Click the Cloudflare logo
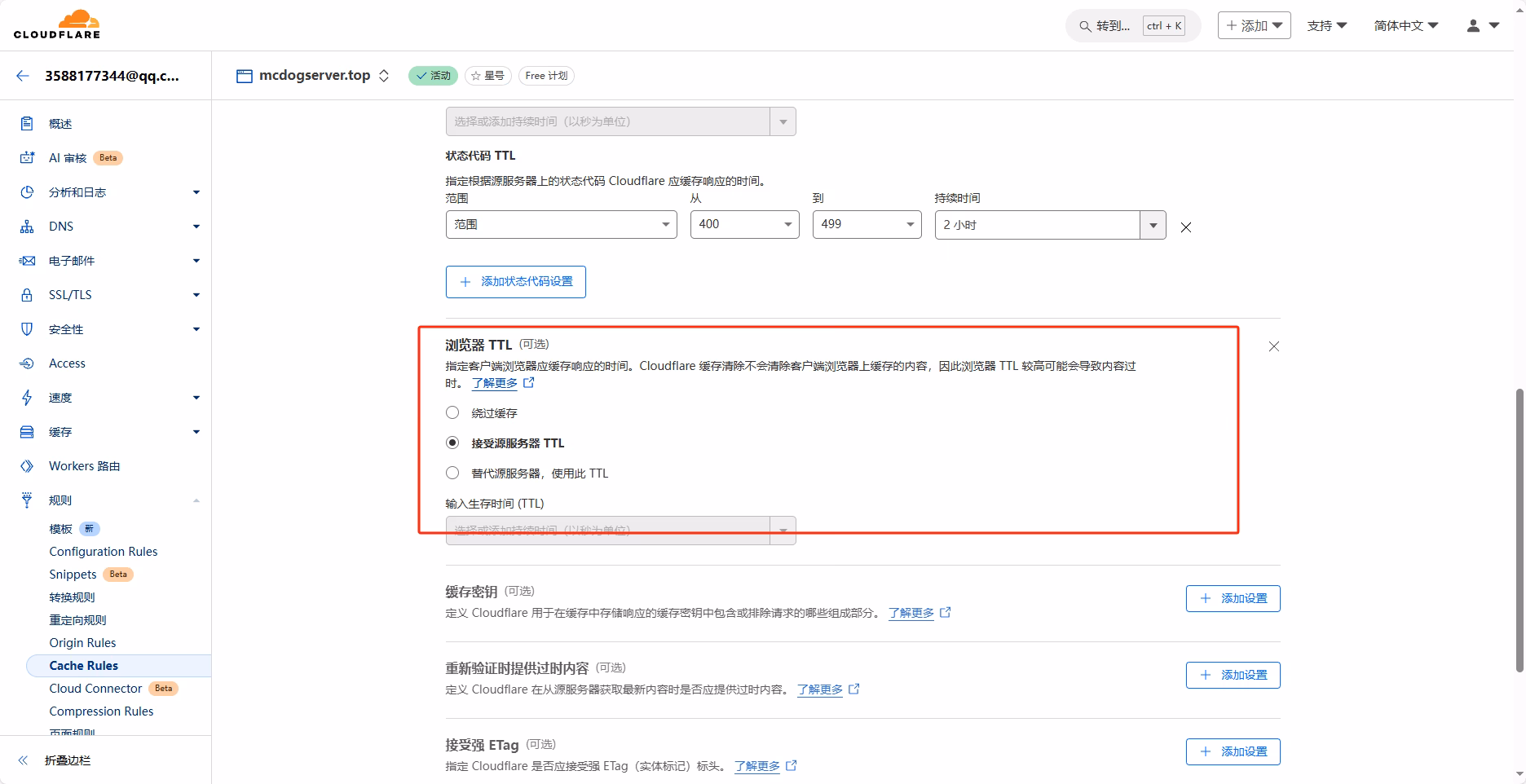 pyautogui.click(x=56, y=24)
